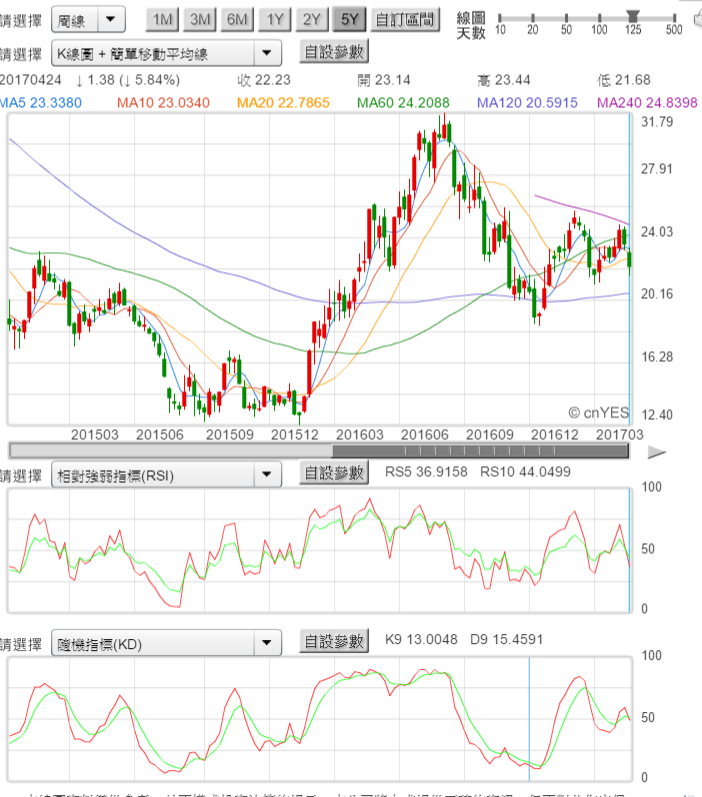Click the 線圖天數 slider handle at 125
The height and width of the screenshot is (797, 702).
pos(632,14)
